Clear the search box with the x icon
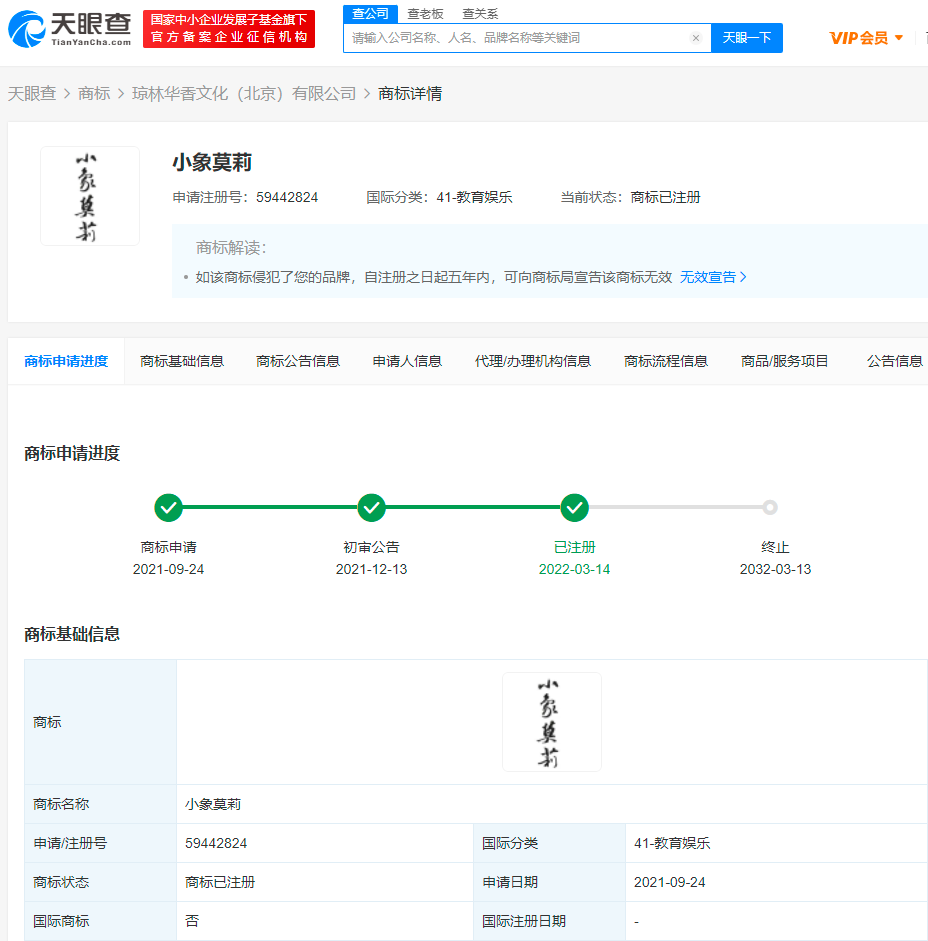 click(696, 38)
